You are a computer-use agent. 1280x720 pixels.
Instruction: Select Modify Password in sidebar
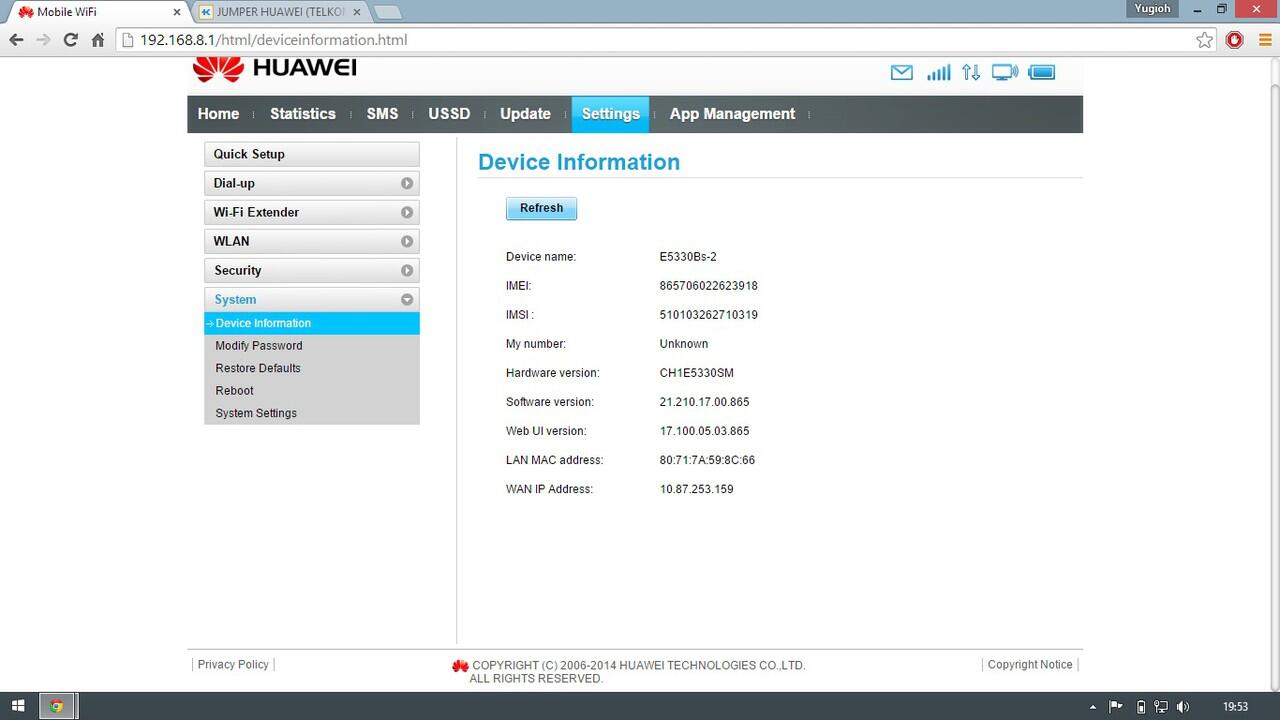tap(259, 346)
